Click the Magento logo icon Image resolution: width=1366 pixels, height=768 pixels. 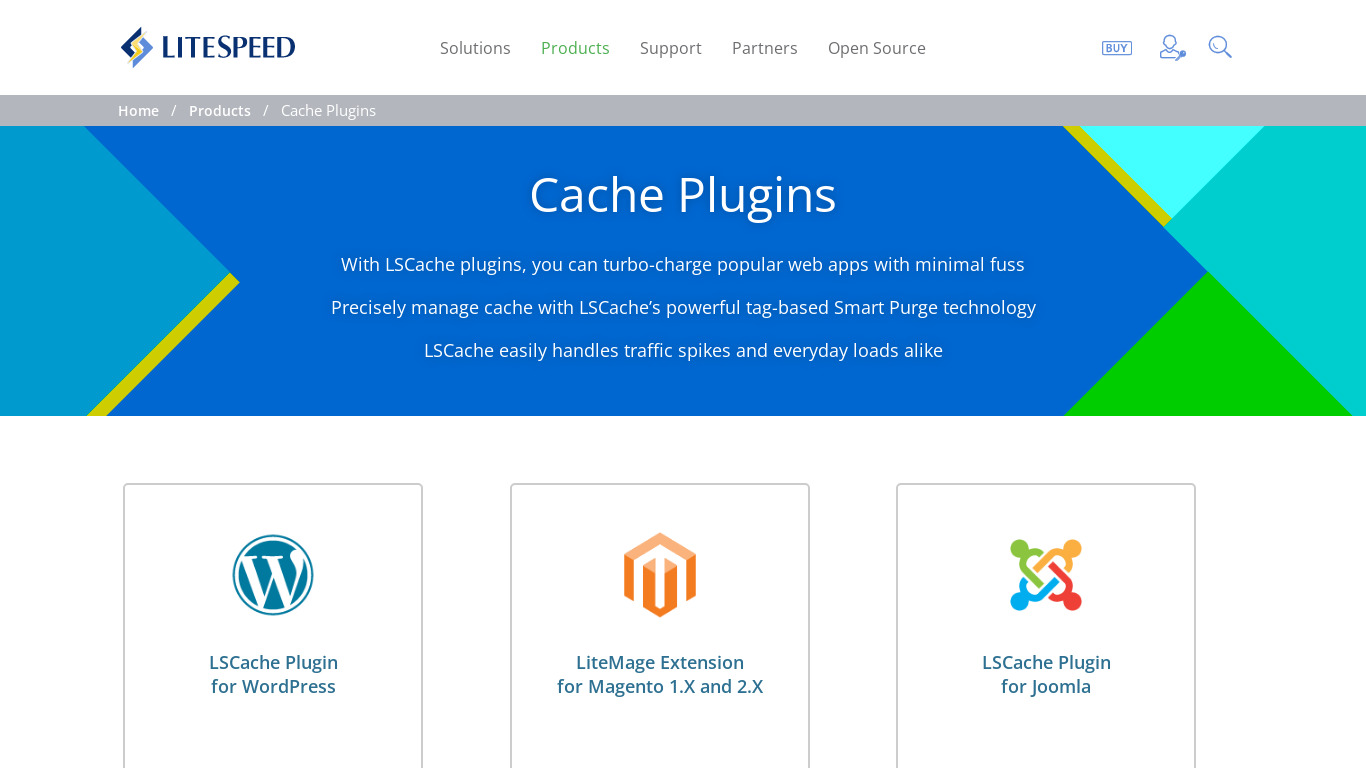[x=660, y=575]
